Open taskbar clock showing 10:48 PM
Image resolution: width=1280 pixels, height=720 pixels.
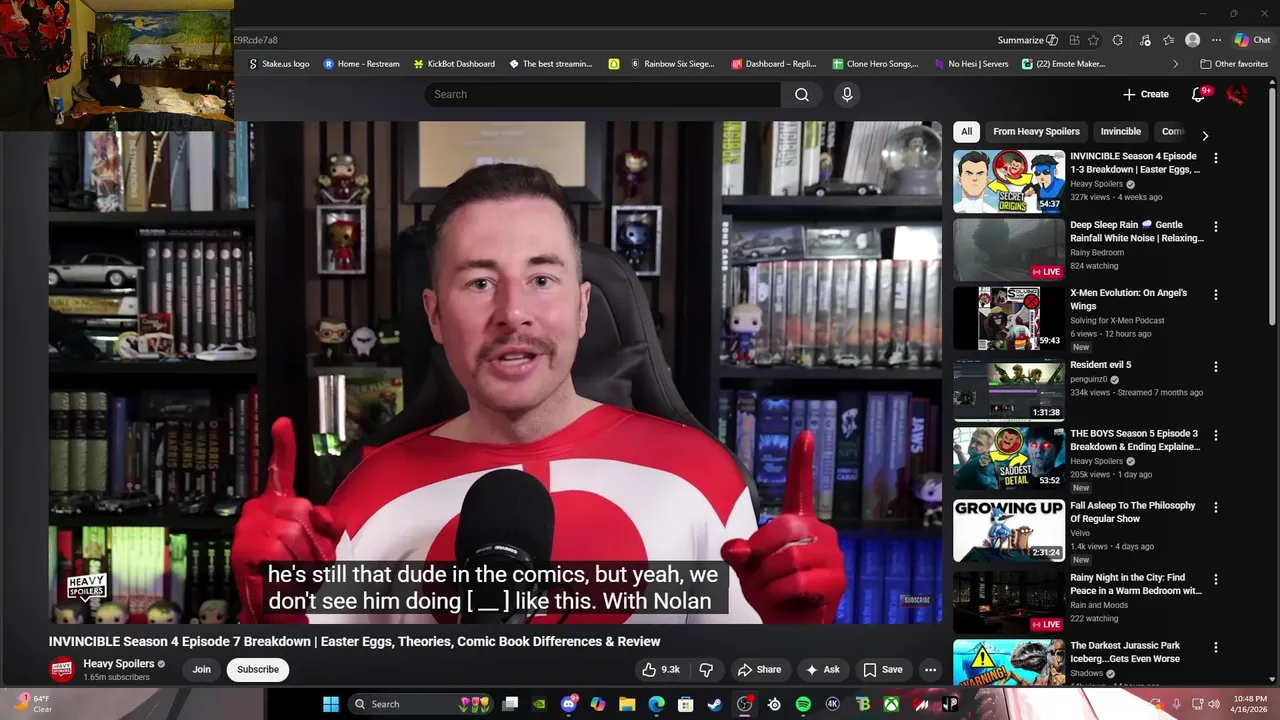pyautogui.click(x=1250, y=704)
